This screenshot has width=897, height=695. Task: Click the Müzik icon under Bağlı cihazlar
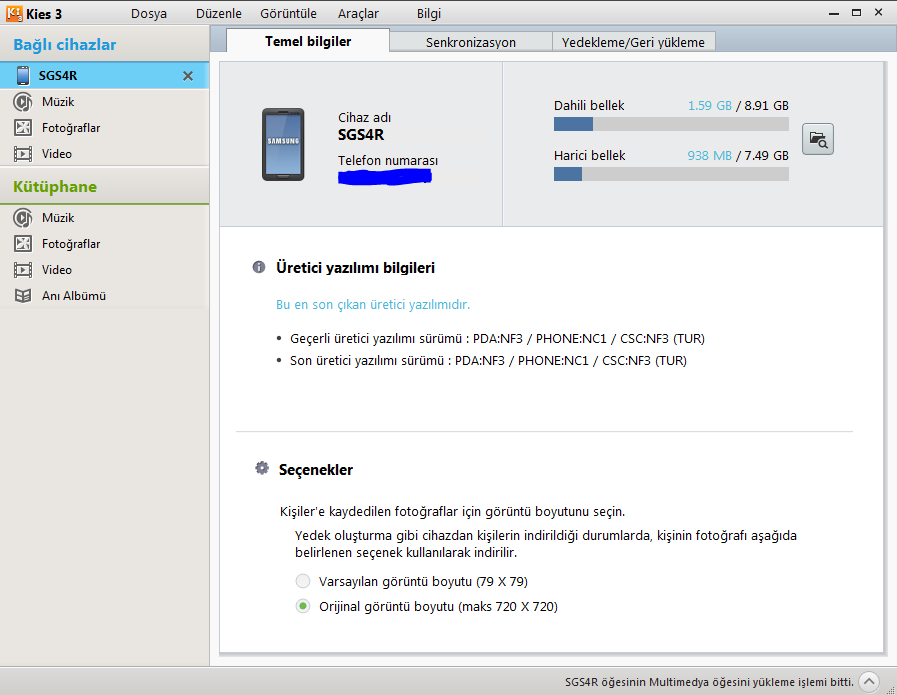(x=22, y=102)
